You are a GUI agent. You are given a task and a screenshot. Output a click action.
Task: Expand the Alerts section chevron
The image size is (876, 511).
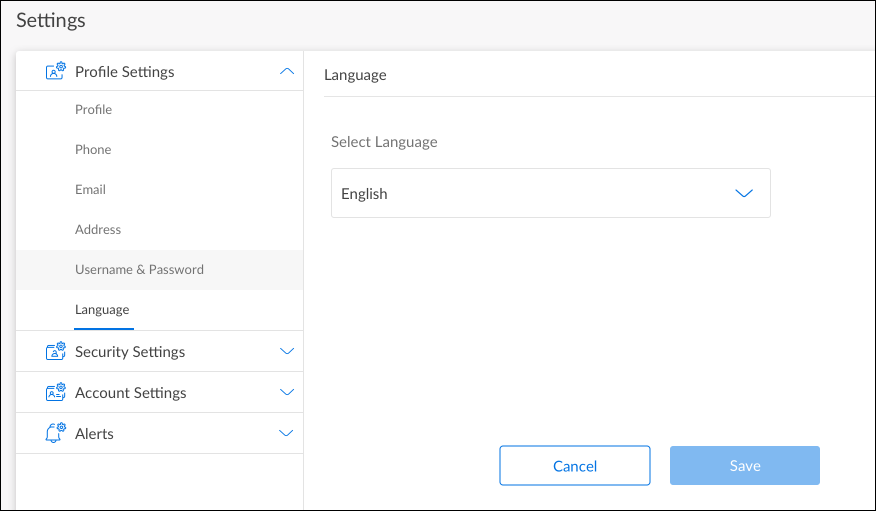(x=287, y=434)
